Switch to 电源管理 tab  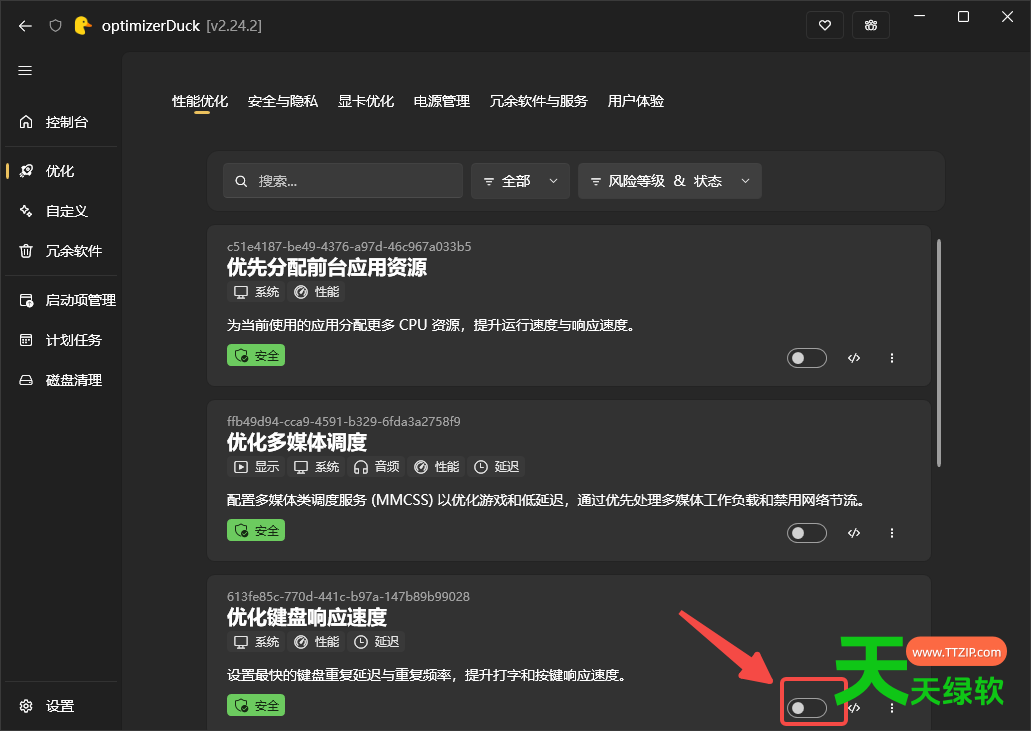click(x=442, y=101)
